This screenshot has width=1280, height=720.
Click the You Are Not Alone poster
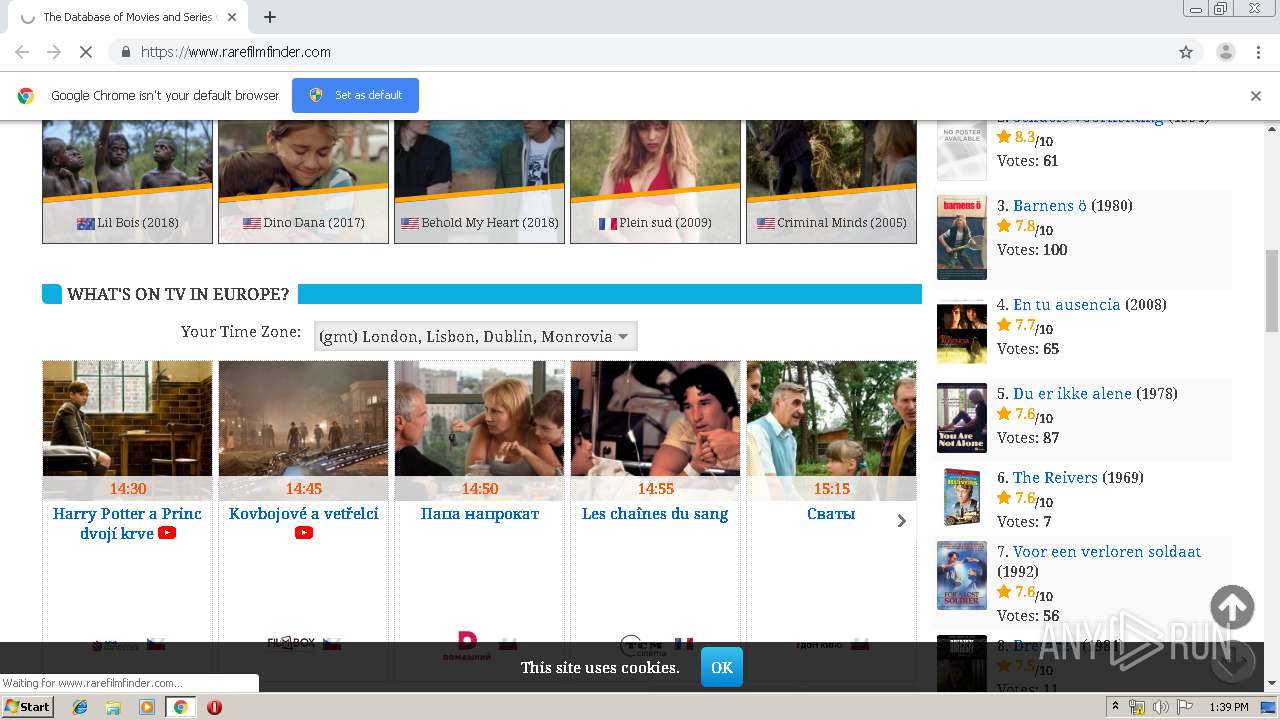point(962,418)
